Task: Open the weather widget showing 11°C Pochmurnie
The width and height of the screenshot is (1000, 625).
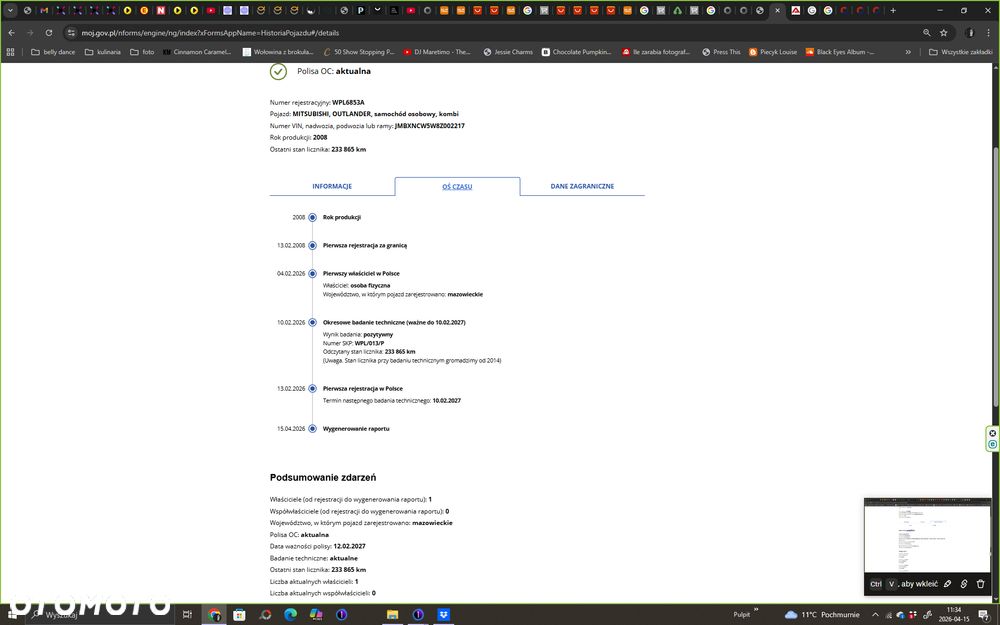Action: tap(823, 614)
